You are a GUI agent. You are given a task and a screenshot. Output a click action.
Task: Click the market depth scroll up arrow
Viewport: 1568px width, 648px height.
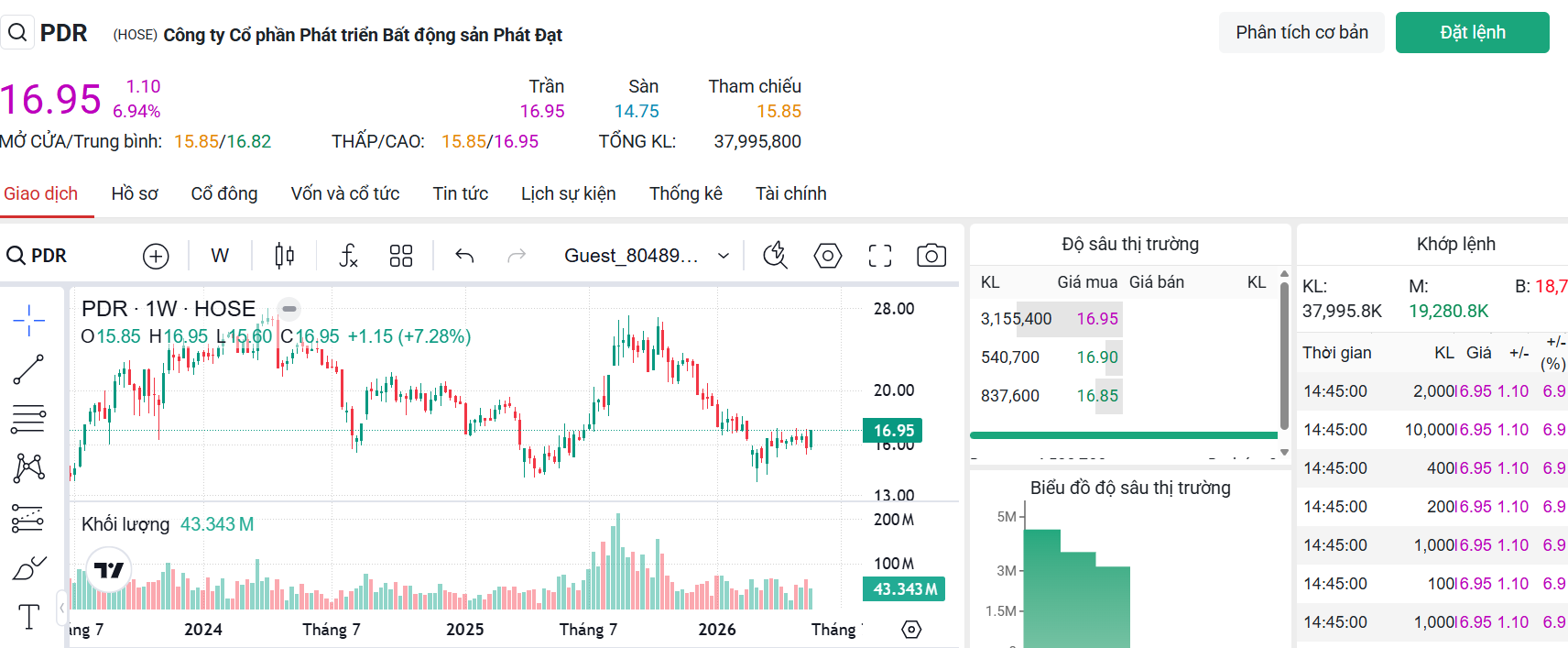[x=1284, y=274]
